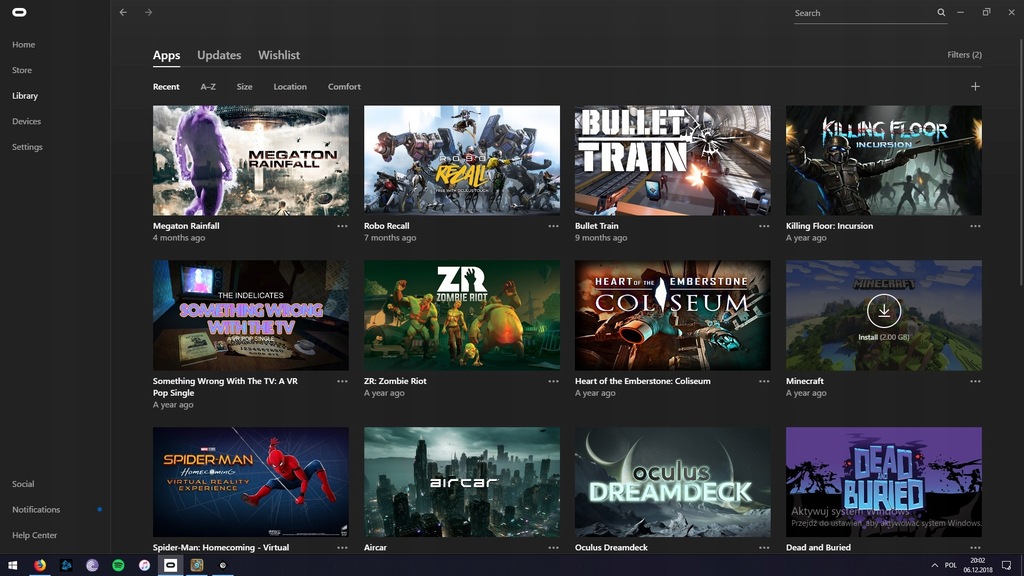The height and width of the screenshot is (576, 1024).
Task: Click the "ZR: Zombie Riot" title text
Action: pyautogui.click(x=395, y=381)
